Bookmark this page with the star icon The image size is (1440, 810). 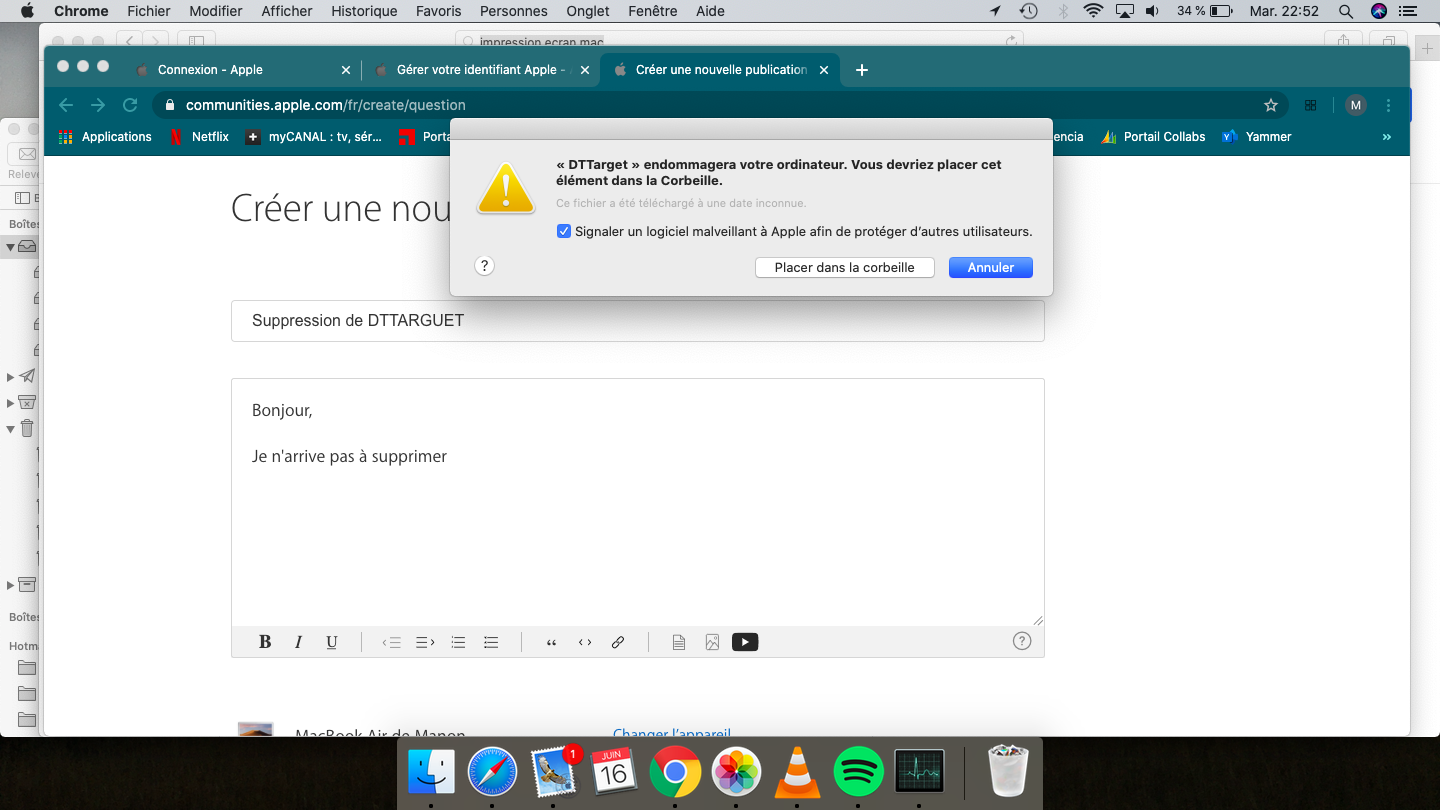1271,105
